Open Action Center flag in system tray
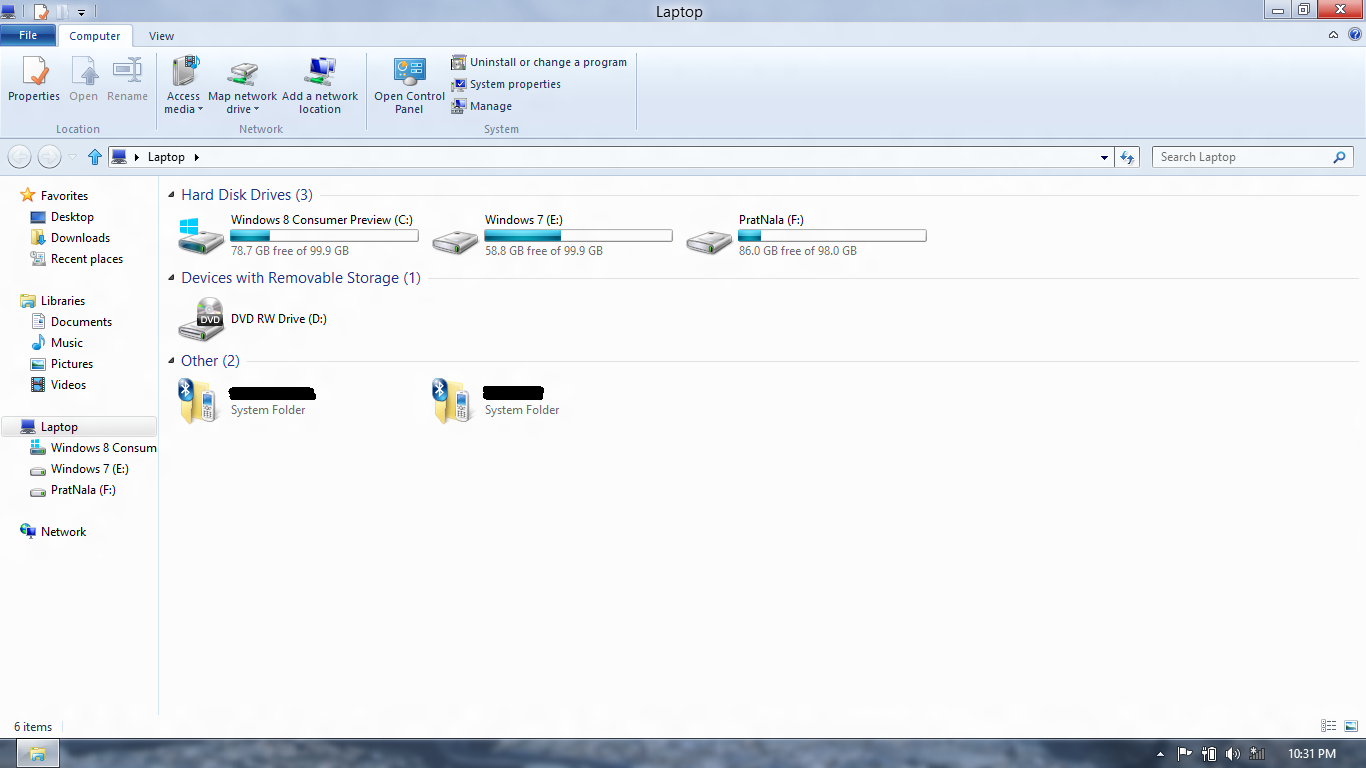The width and height of the screenshot is (1366, 768). (1184, 754)
